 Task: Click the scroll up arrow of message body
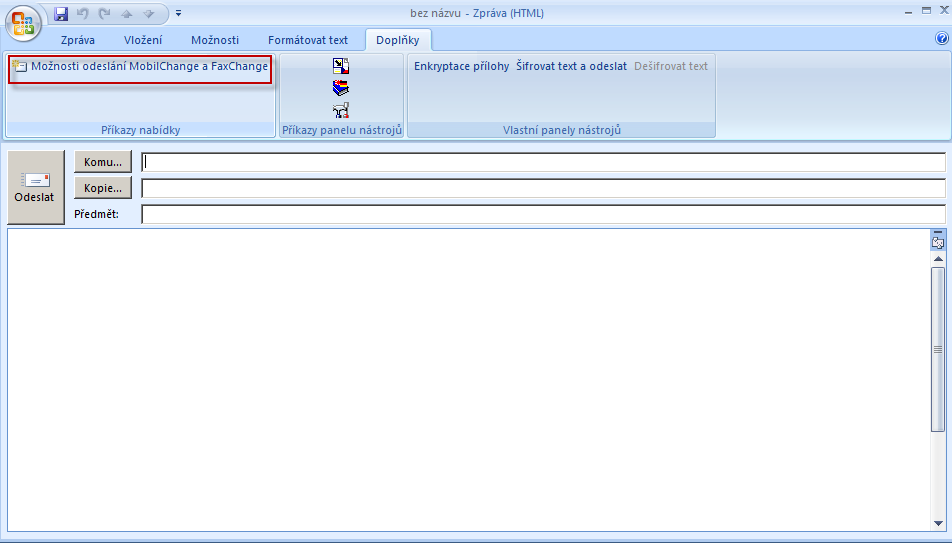coord(938,259)
